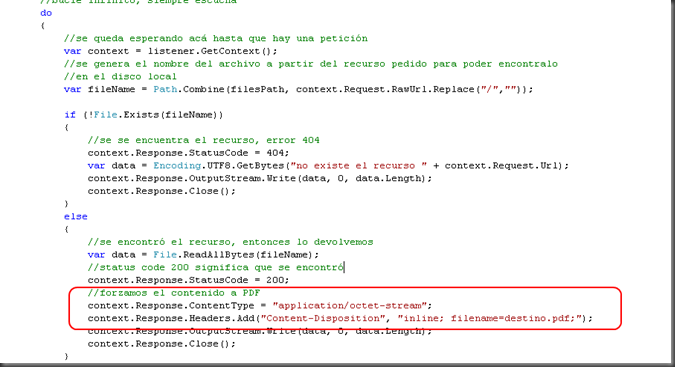Click comment 'se se encuentra el recurso, error 404'

click(x=204, y=140)
